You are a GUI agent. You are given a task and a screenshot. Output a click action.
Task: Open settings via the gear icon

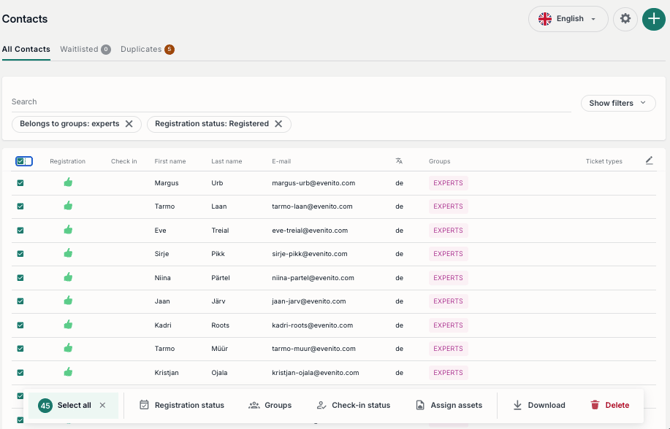[x=625, y=19]
